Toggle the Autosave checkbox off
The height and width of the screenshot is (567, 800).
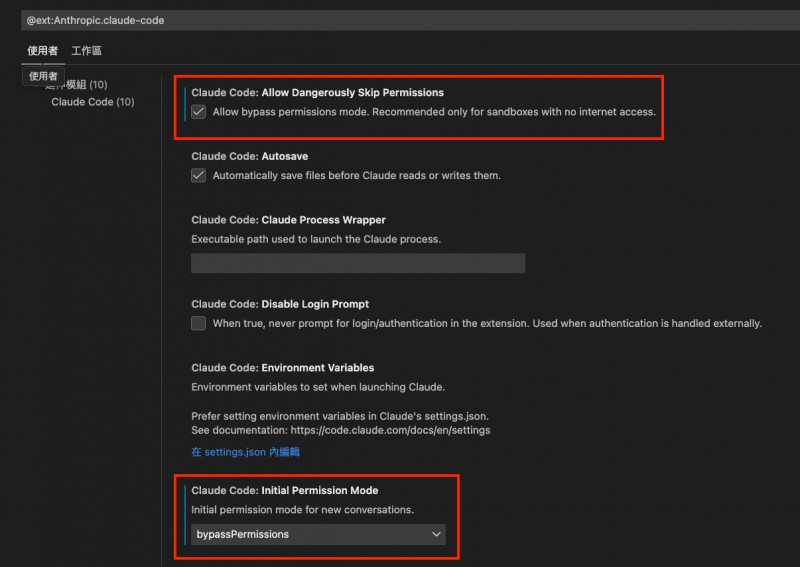click(x=198, y=175)
